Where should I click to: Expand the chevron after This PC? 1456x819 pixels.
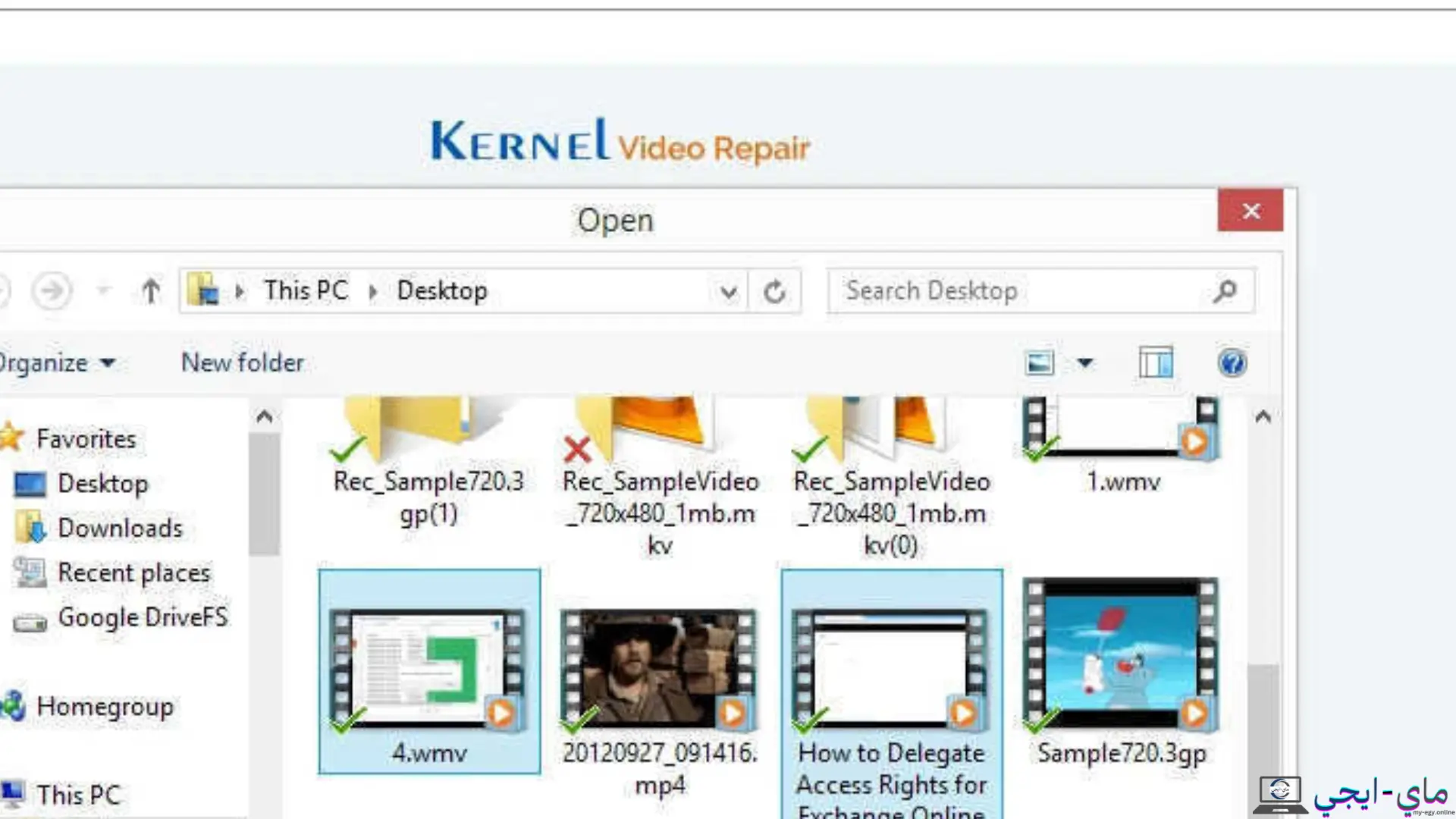click(373, 291)
